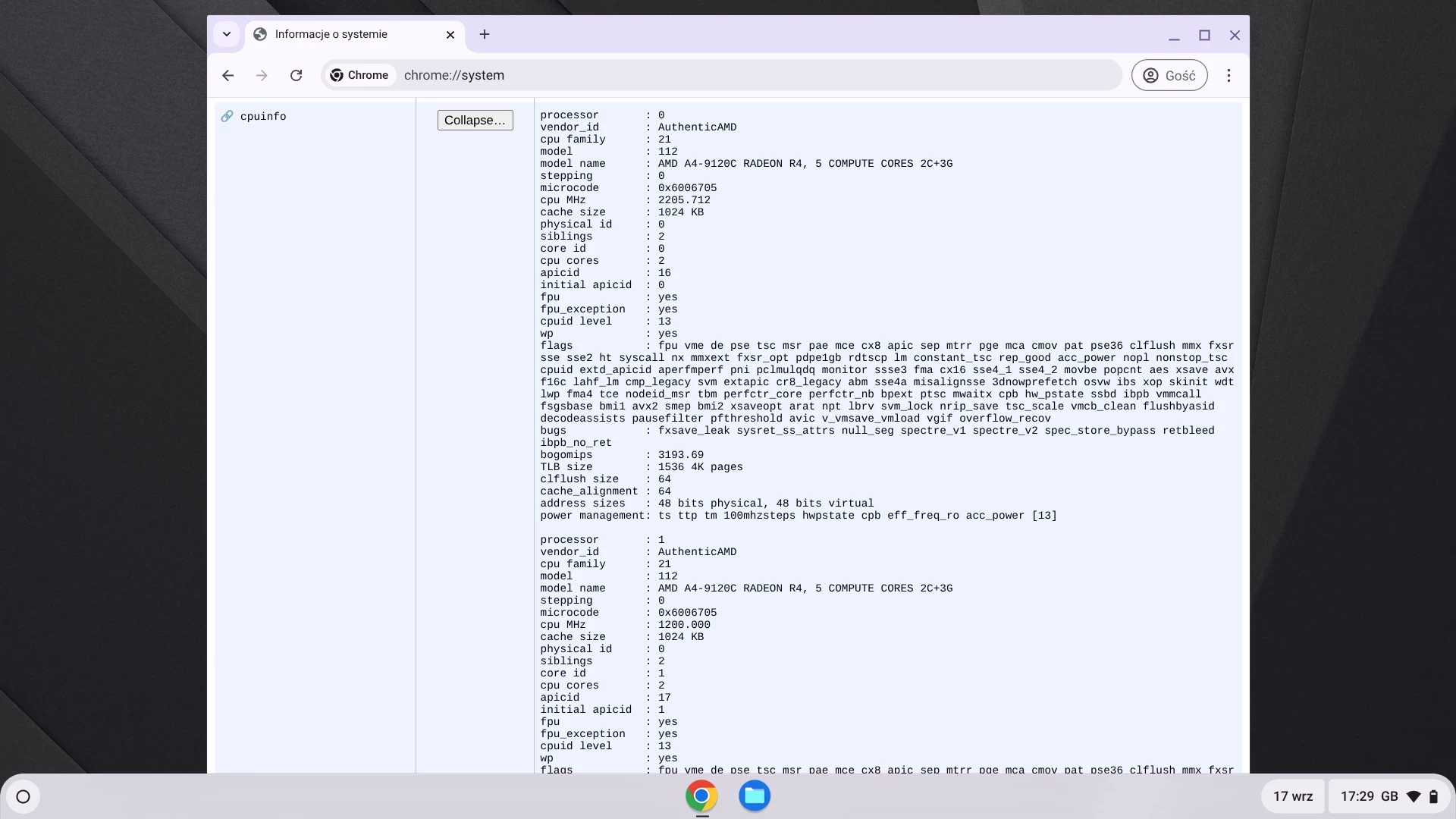Open the 17 wrz calendar date
The height and width of the screenshot is (819, 1456).
[x=1292, y=796]
